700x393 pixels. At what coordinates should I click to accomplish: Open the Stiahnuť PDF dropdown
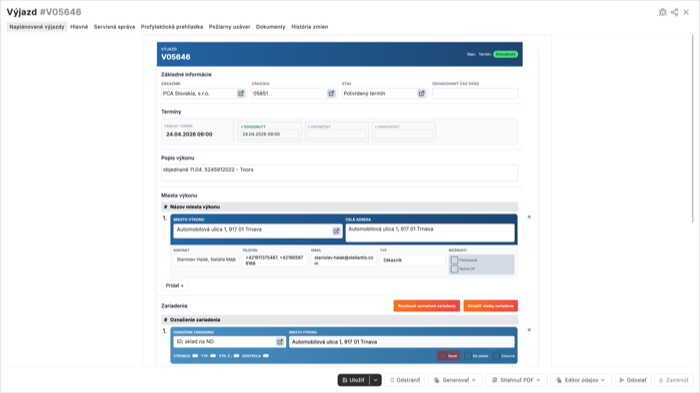coord(516,380)
